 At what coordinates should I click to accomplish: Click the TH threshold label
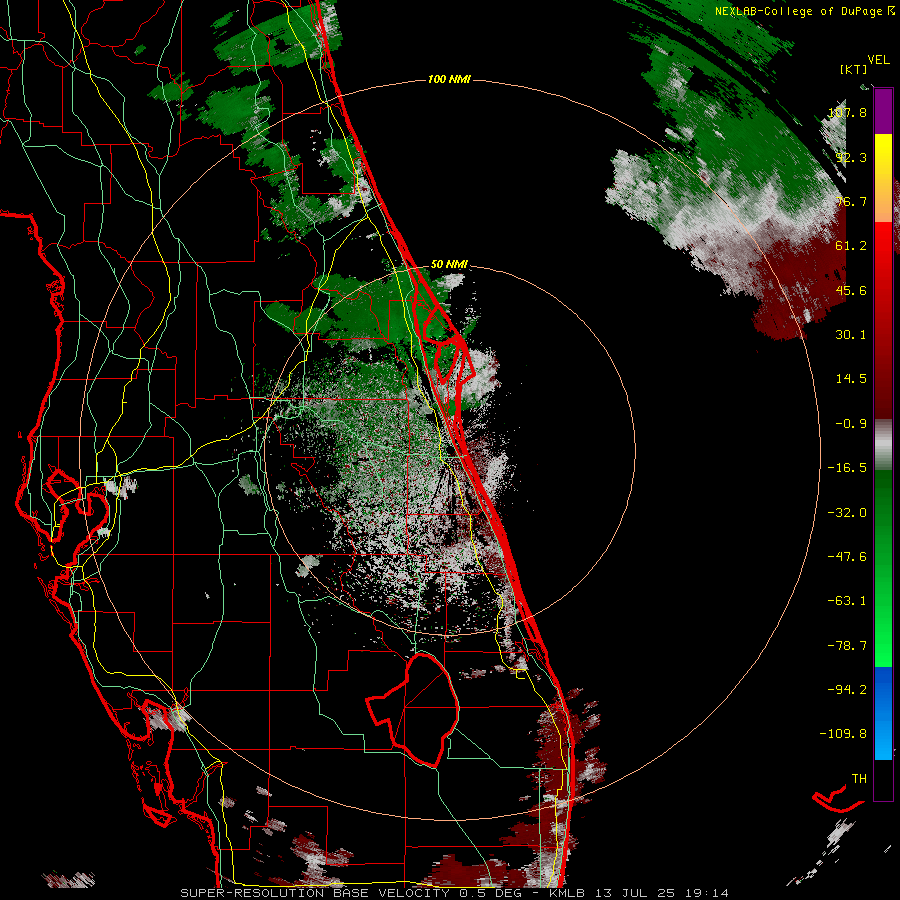pyautogui.click(x=859, y=779)
